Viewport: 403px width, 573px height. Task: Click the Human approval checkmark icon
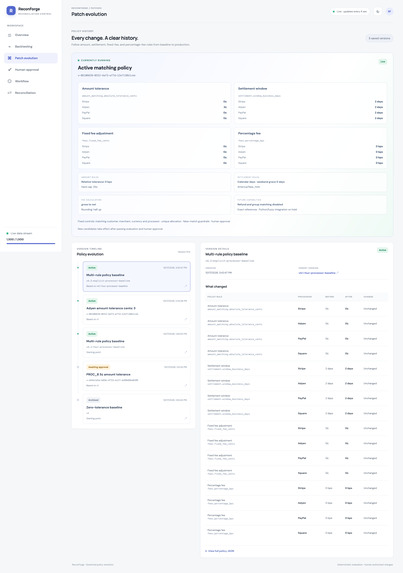click(x=9, y=69)
